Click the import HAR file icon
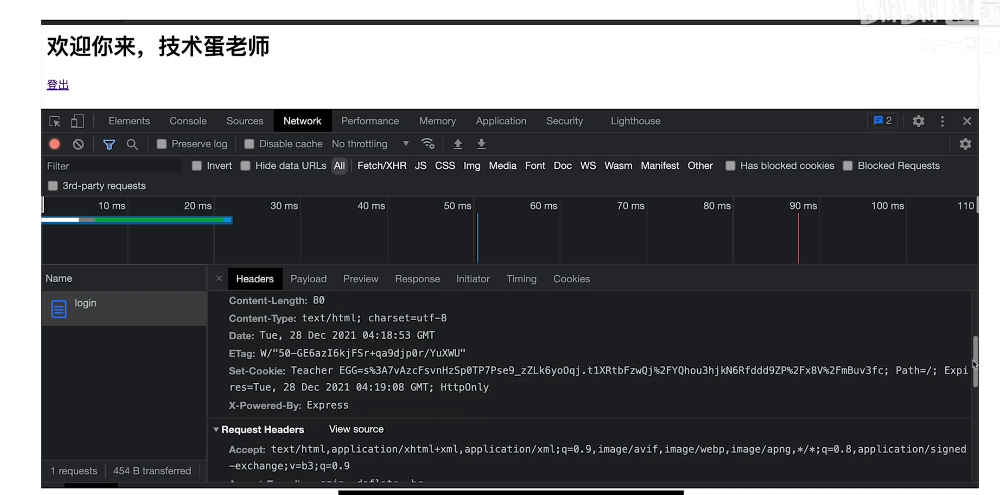The width and height of the screenshot is (1000, 495). point(458,144)
